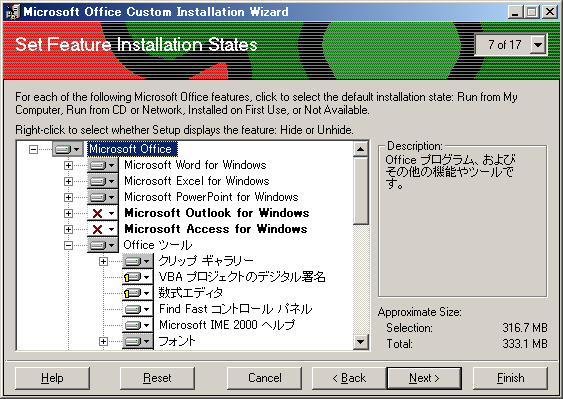The height and width of the screenshot is (399, 563).
Task: Minimize the Custom Installation Wizard window
Action: [x=516, y=12]
